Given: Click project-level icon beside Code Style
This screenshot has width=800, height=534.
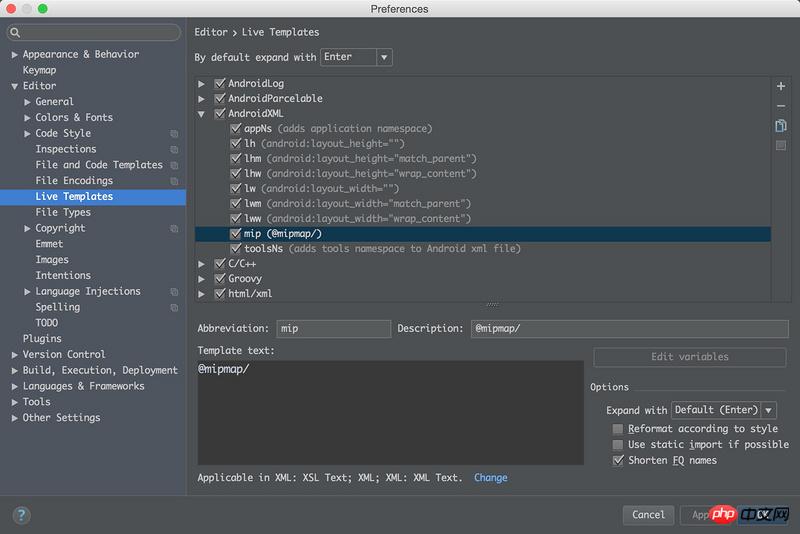Looking at the screenshot, I should [x=174, y=134].
